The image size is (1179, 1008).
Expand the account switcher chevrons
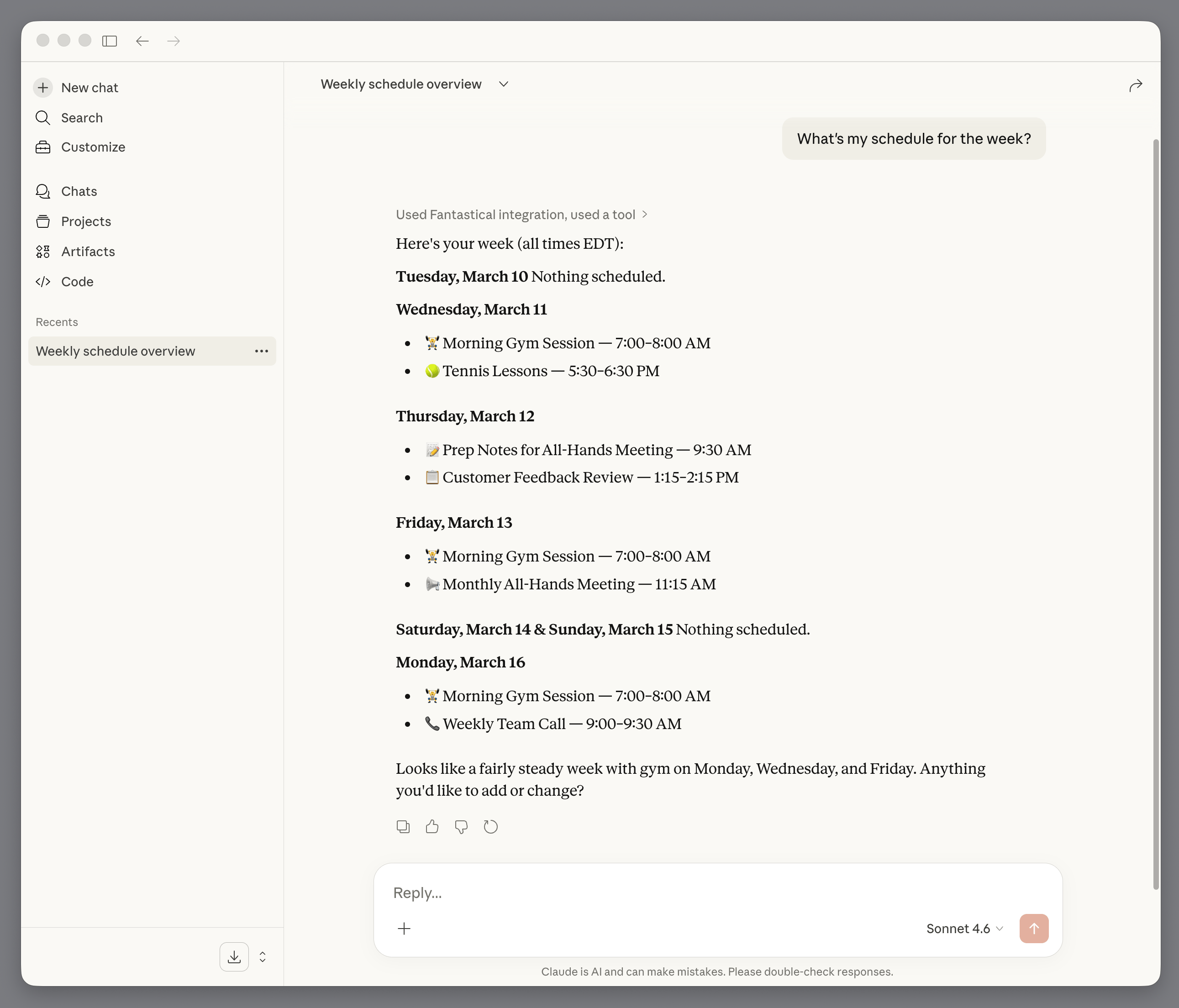click(262, 957)
